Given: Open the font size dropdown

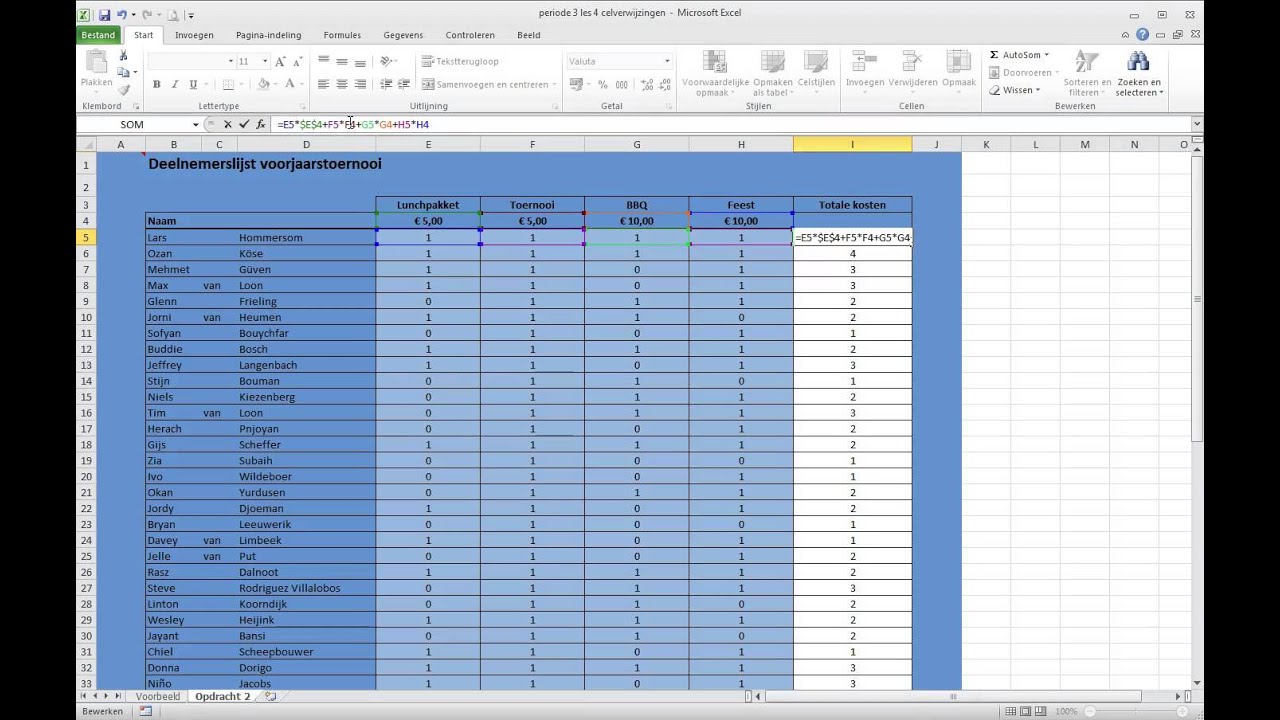Looking at the screenshot, I should click(x=265, y=62).
